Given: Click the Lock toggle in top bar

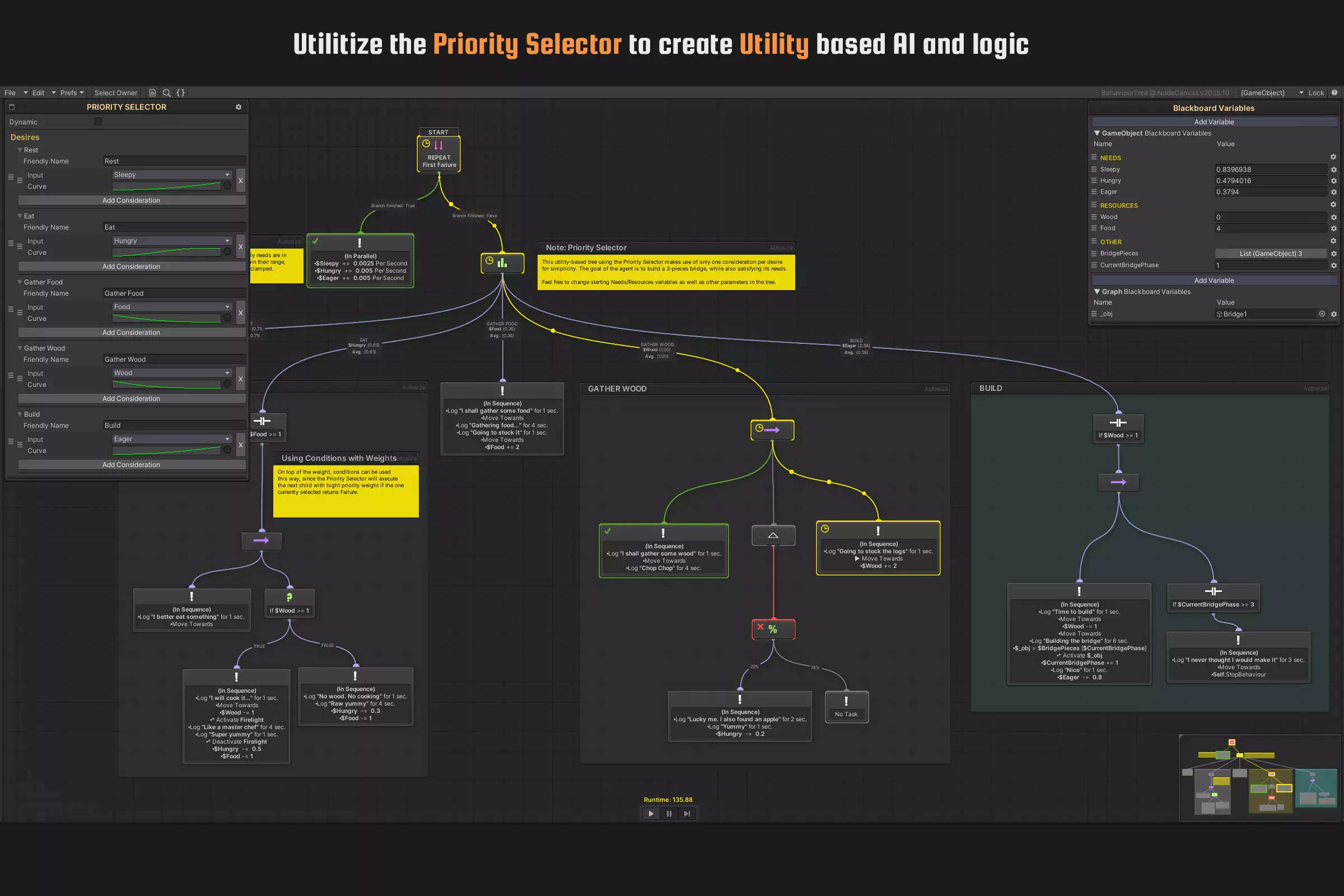Looking at the screenshot, I should click(x=1316, y=92).
